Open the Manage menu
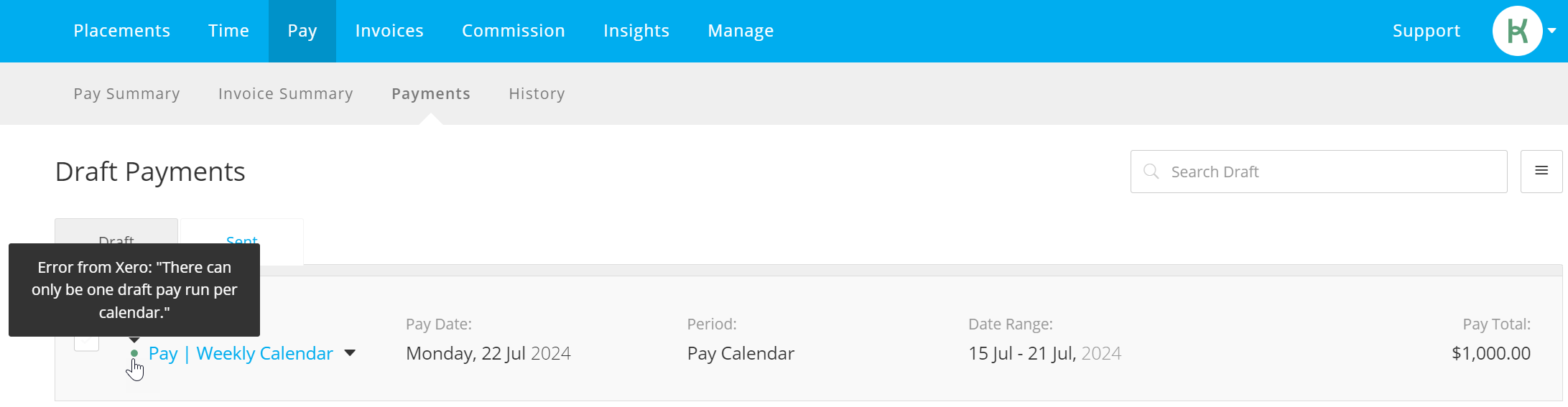 [741, 31]
